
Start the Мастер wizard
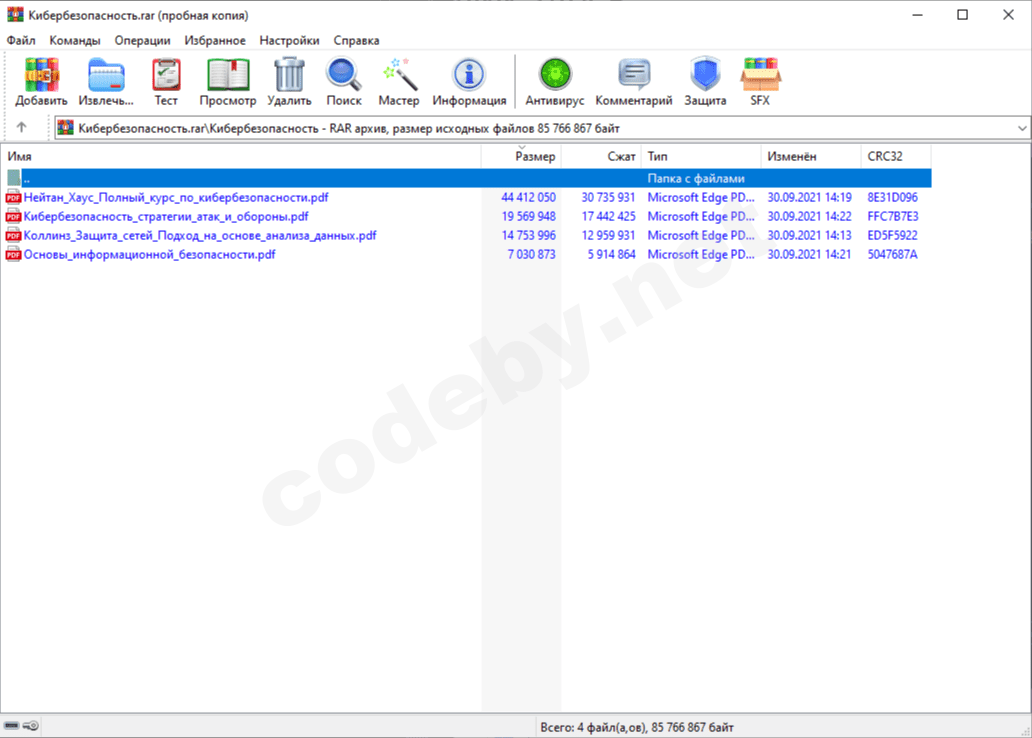click(x=399, y=82)
